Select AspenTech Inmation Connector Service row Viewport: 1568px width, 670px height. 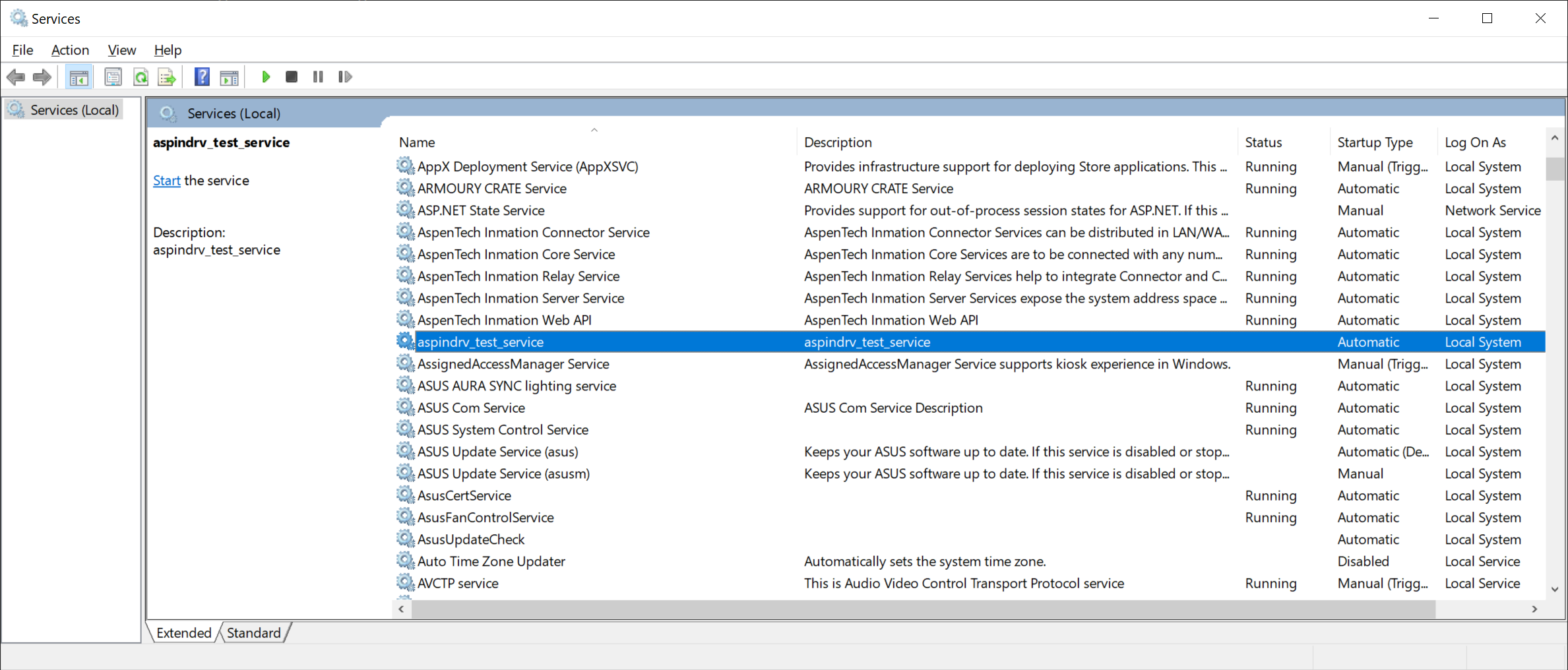coord(970,232)
